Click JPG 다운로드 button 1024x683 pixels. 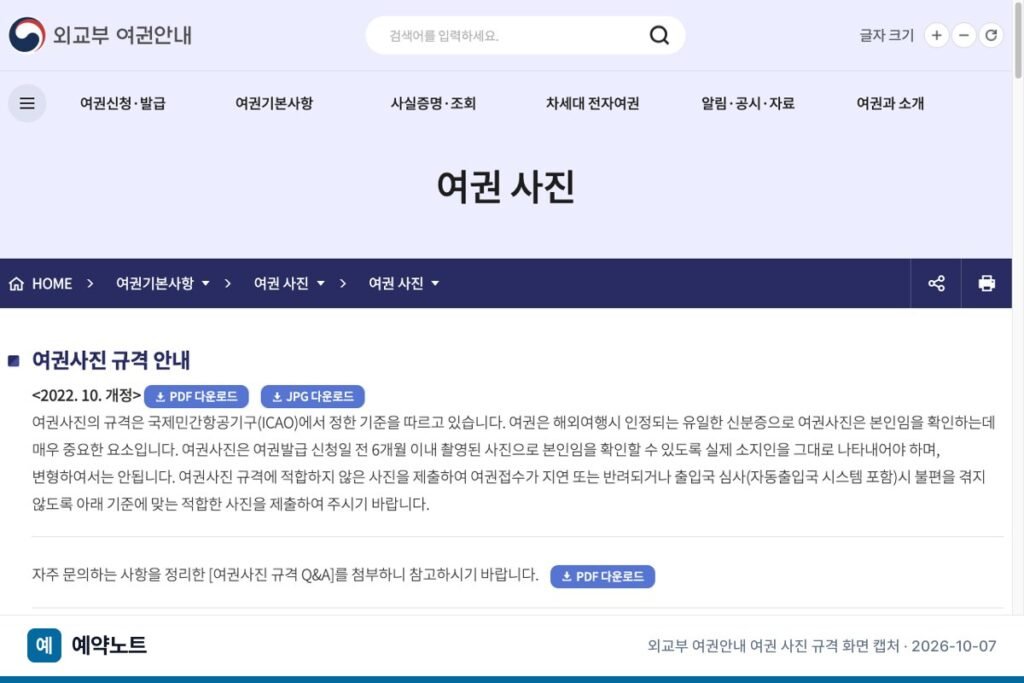pos(313,396)
